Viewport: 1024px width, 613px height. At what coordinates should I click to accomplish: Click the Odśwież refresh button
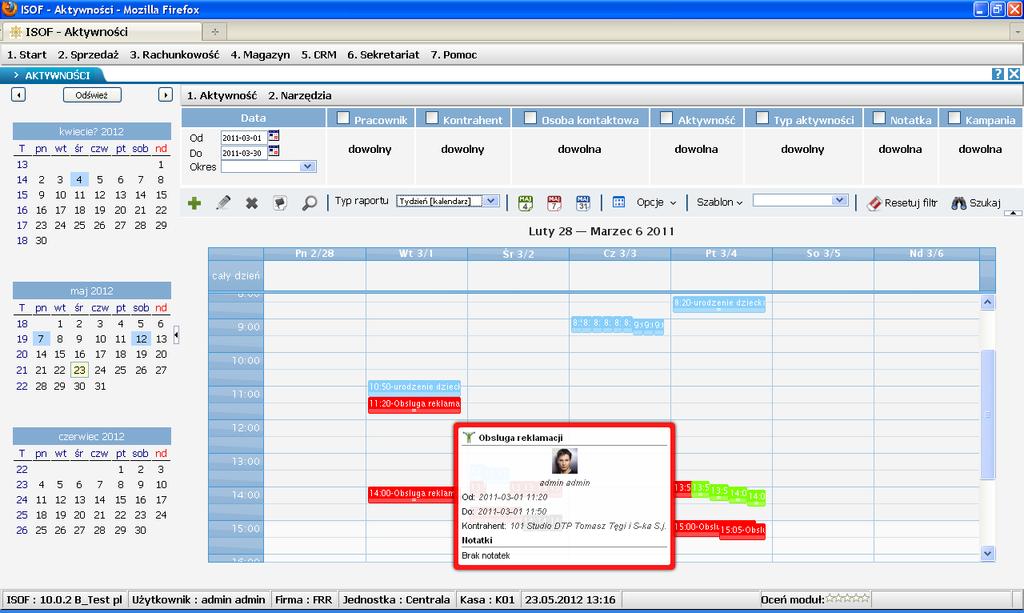(92, 95)
